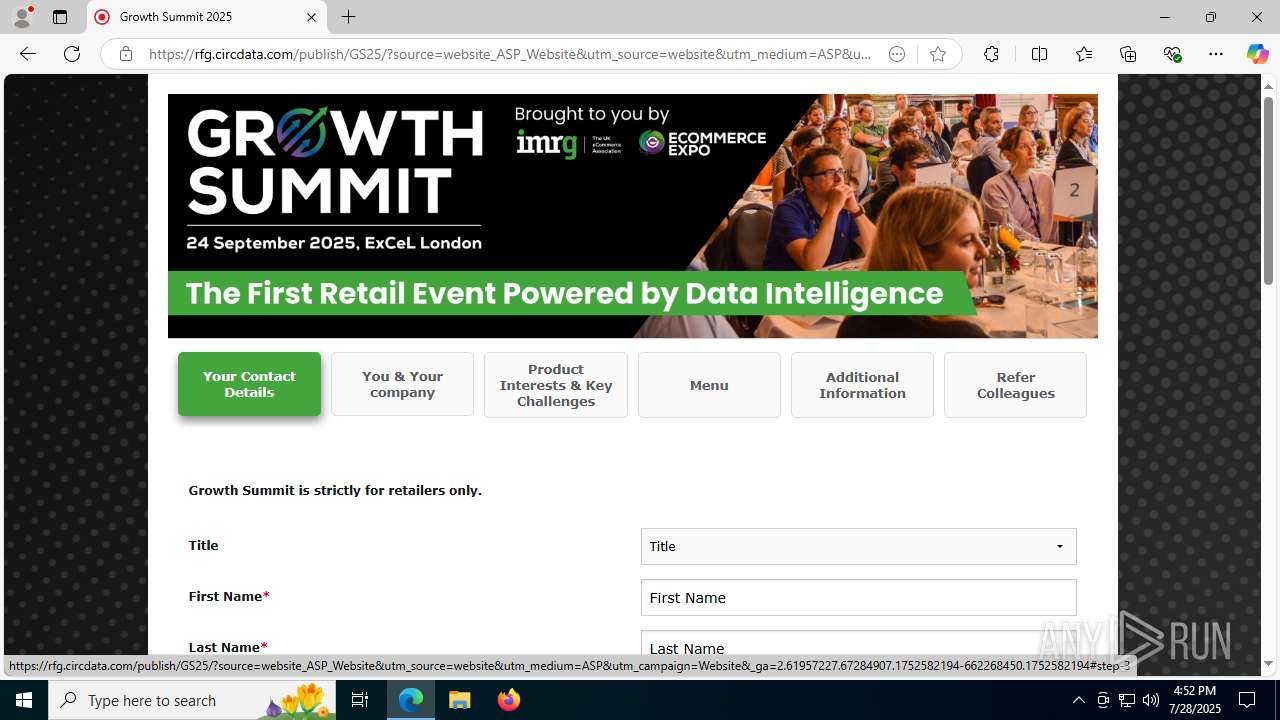View site information lock icon
1280x720 pixels.
coord(126,54)
